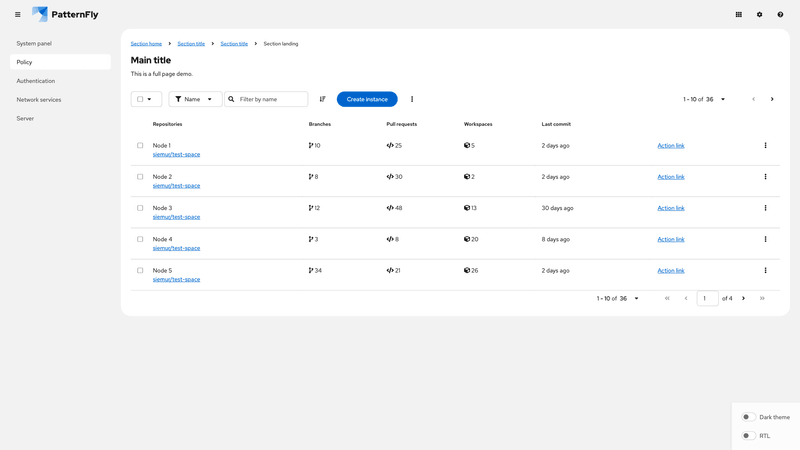This screenshot has width=800, height=450.
Task: Click 30 days ago in Node 3 row
Action: coord(557,208)
